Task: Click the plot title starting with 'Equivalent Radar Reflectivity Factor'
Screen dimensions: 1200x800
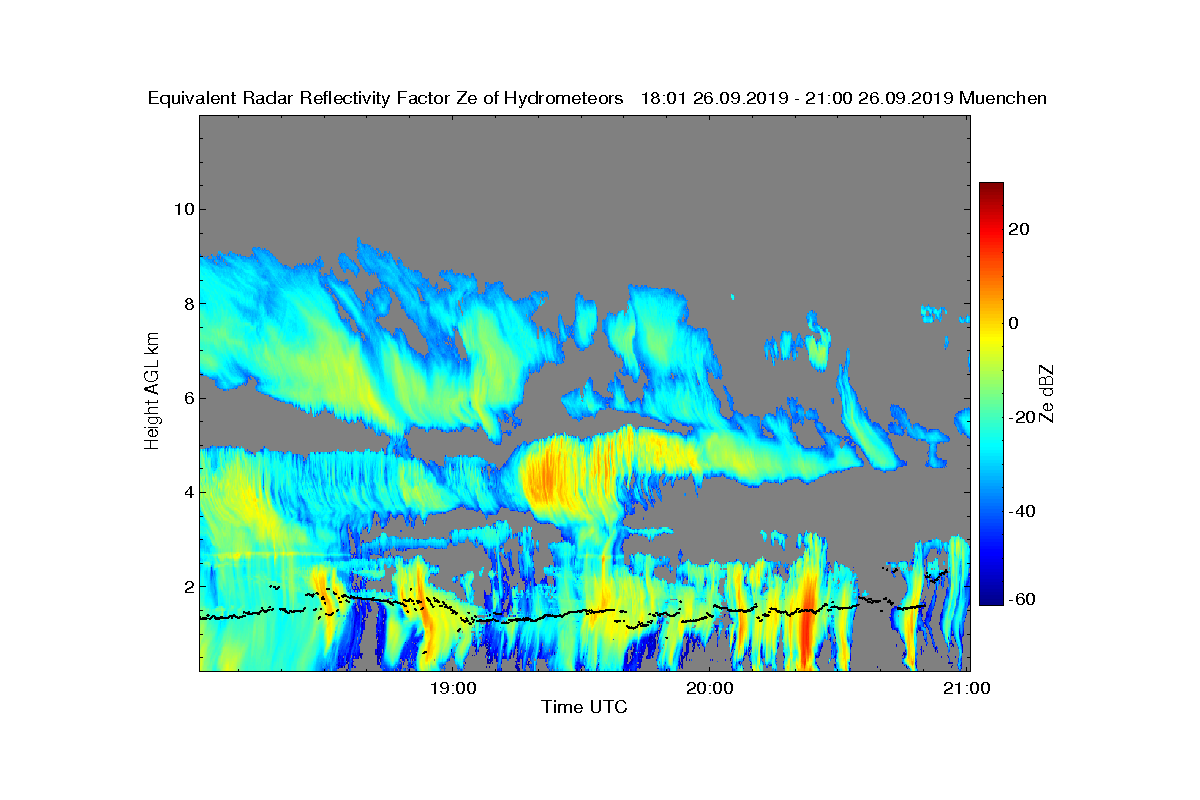Action: click(x=597, y=98)
